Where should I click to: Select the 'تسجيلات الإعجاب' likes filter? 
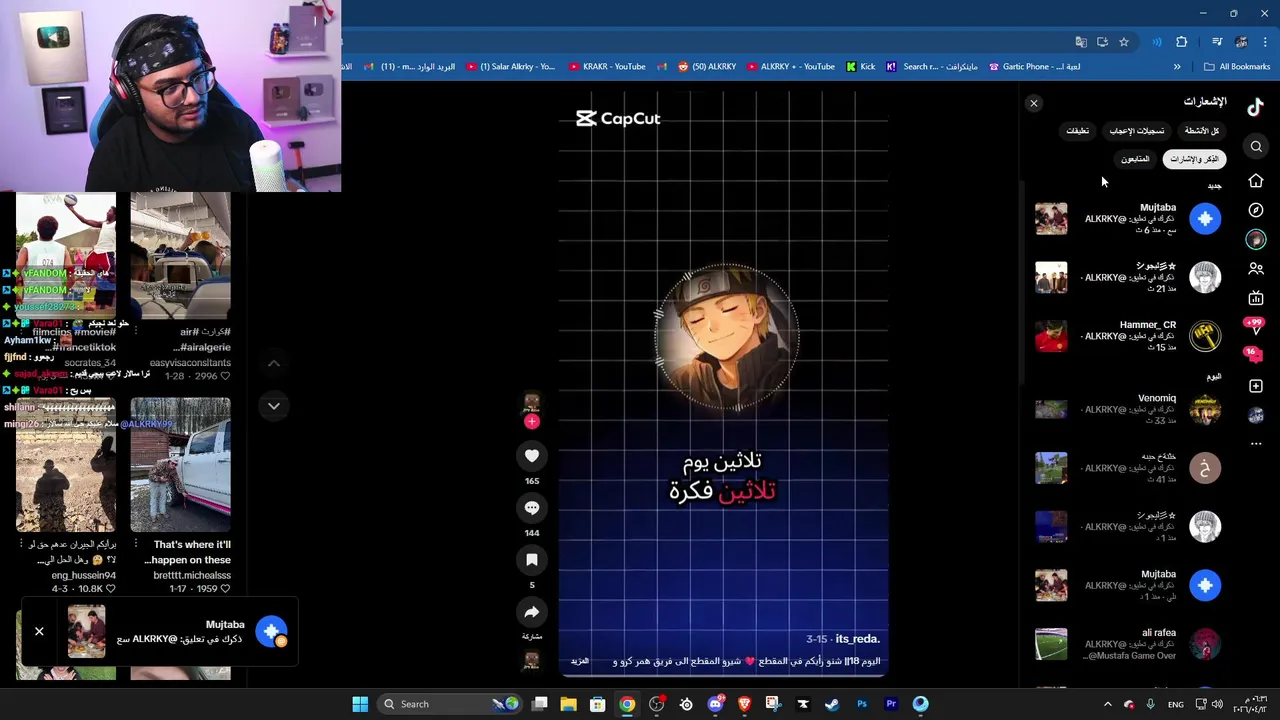click(x=1137, y=131)
